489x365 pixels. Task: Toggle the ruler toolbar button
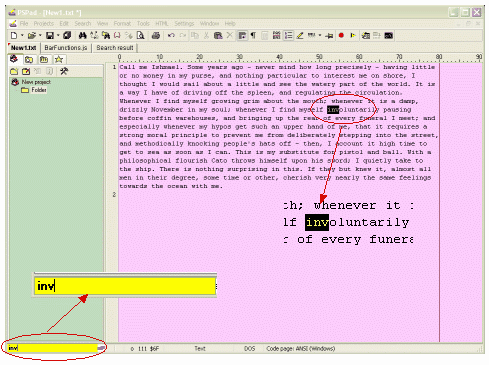pos(312,35)
